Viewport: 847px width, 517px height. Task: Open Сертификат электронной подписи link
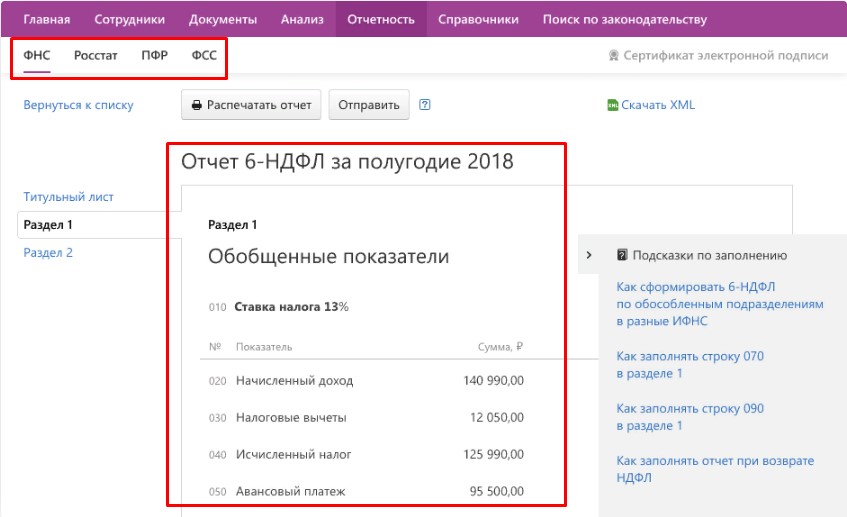click(x=725, y=55)
